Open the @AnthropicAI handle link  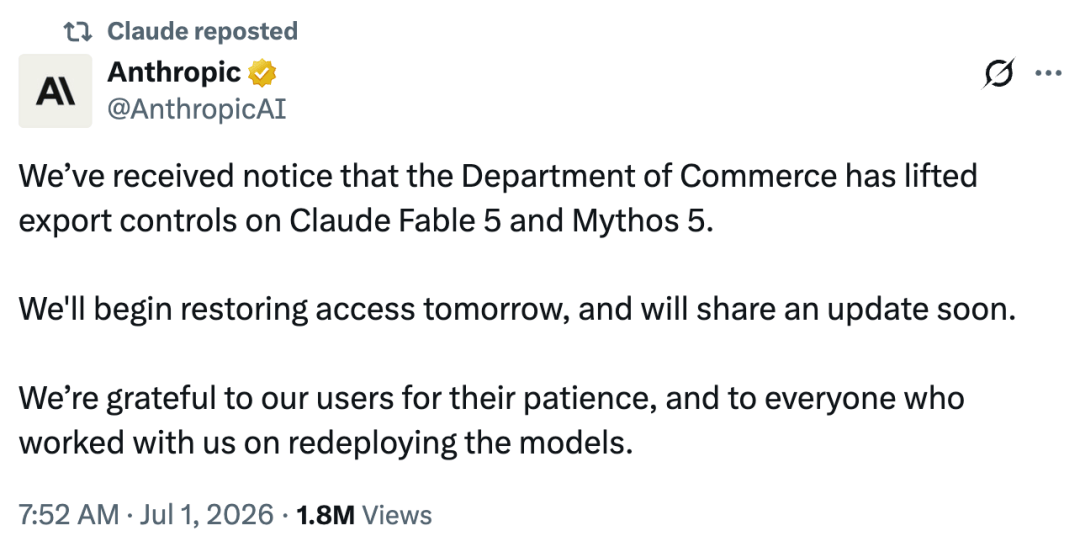[197, 110]
